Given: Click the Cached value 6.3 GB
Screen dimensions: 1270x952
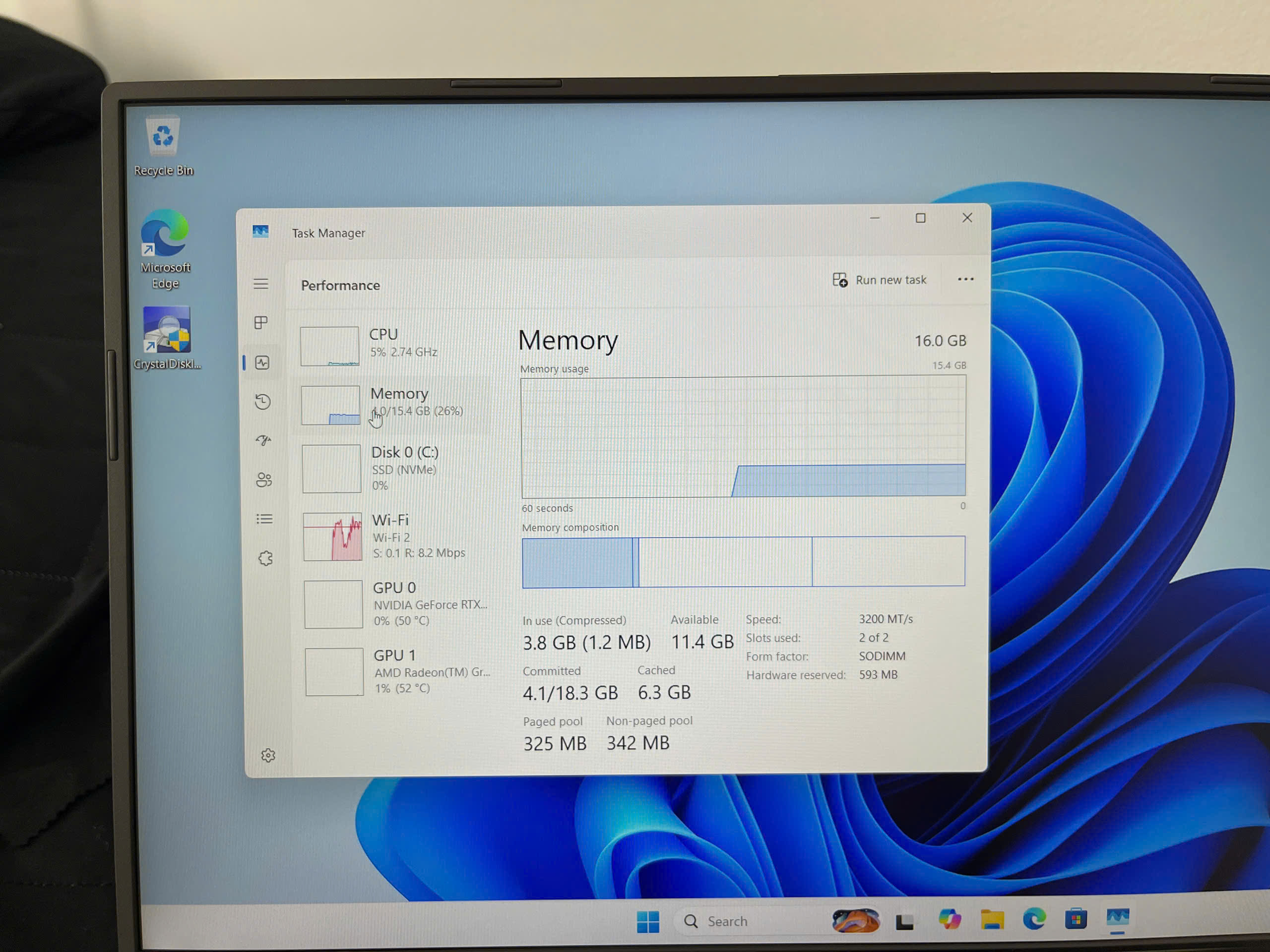Looking at the screenshot, I should [664, 693].
